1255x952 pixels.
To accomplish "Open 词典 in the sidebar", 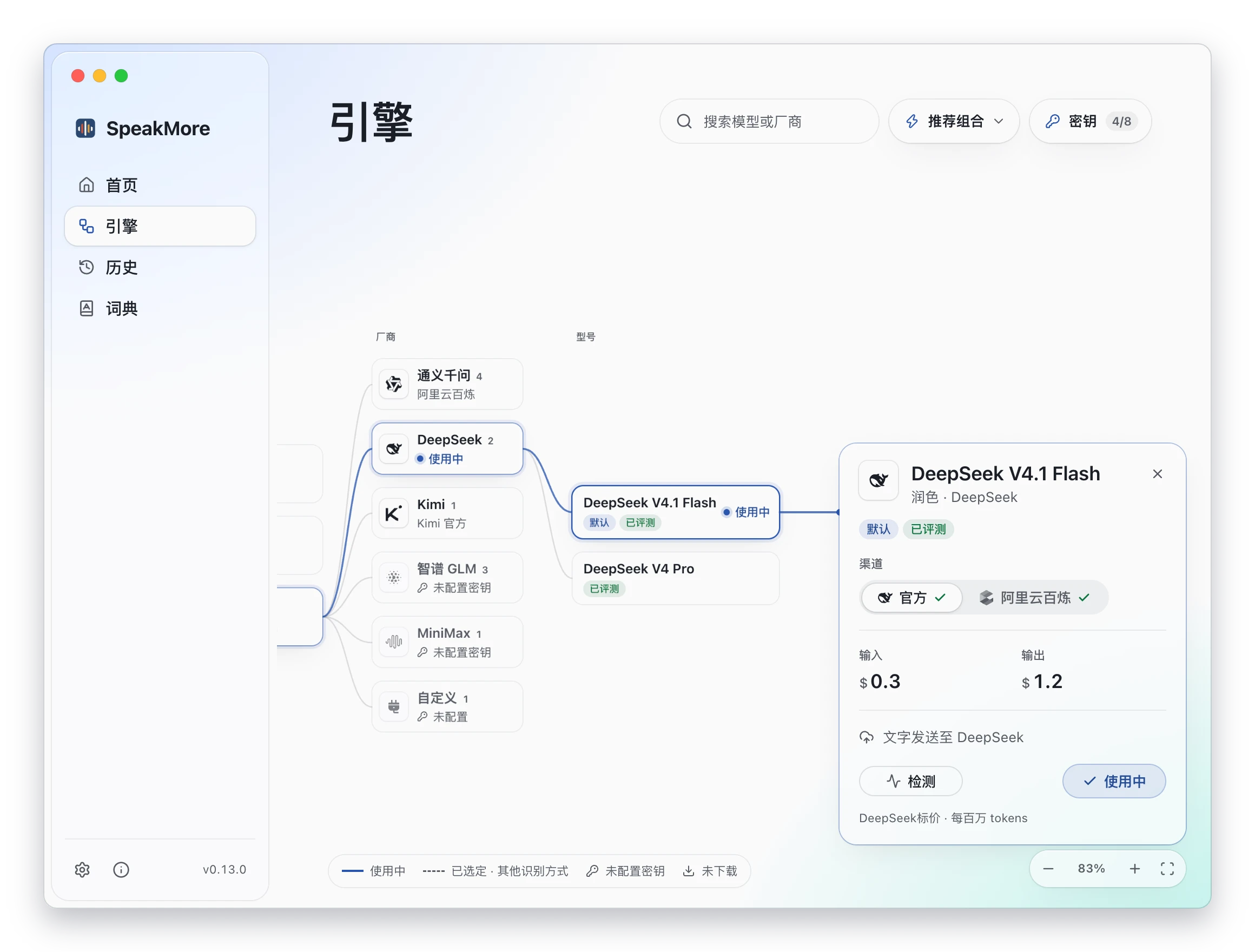I will 160,308.
